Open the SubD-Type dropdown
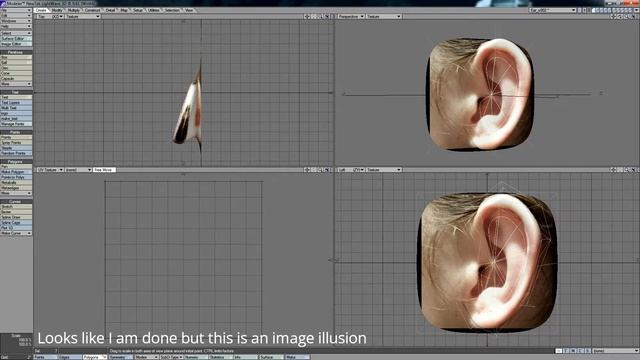The width and height of the screenshot is (640, 360). pos(171,357)
